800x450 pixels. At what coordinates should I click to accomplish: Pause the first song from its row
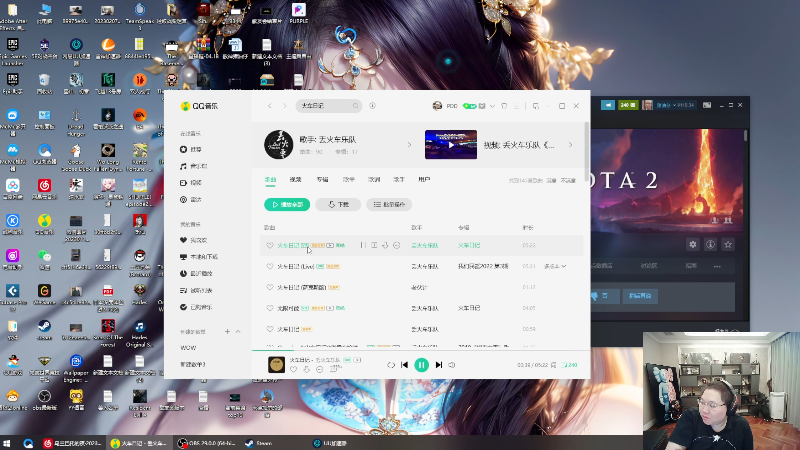363,245
